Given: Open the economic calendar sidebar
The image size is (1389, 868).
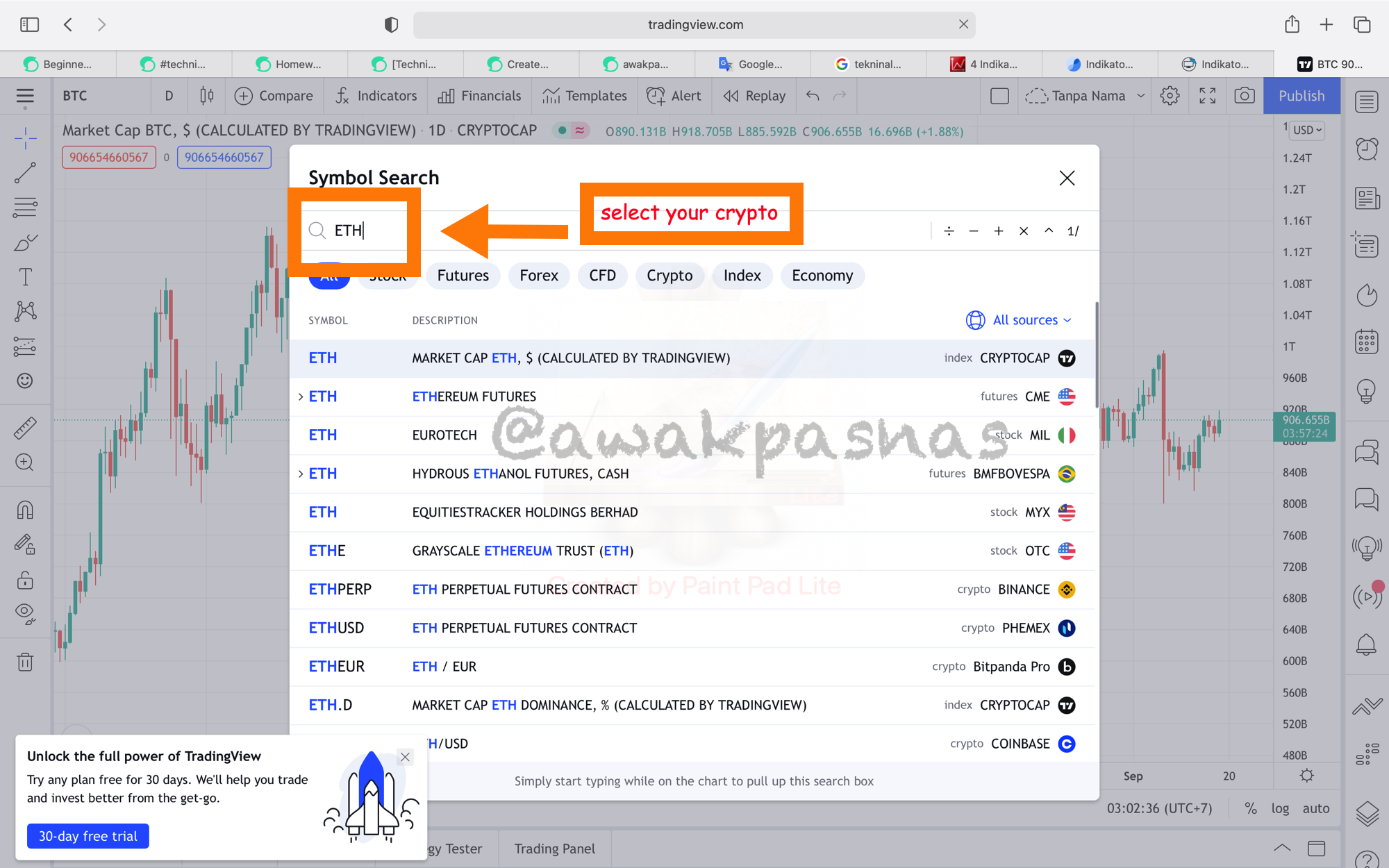Looking at the screenshot, I should pyautogui.click(x=1367, y=342).
